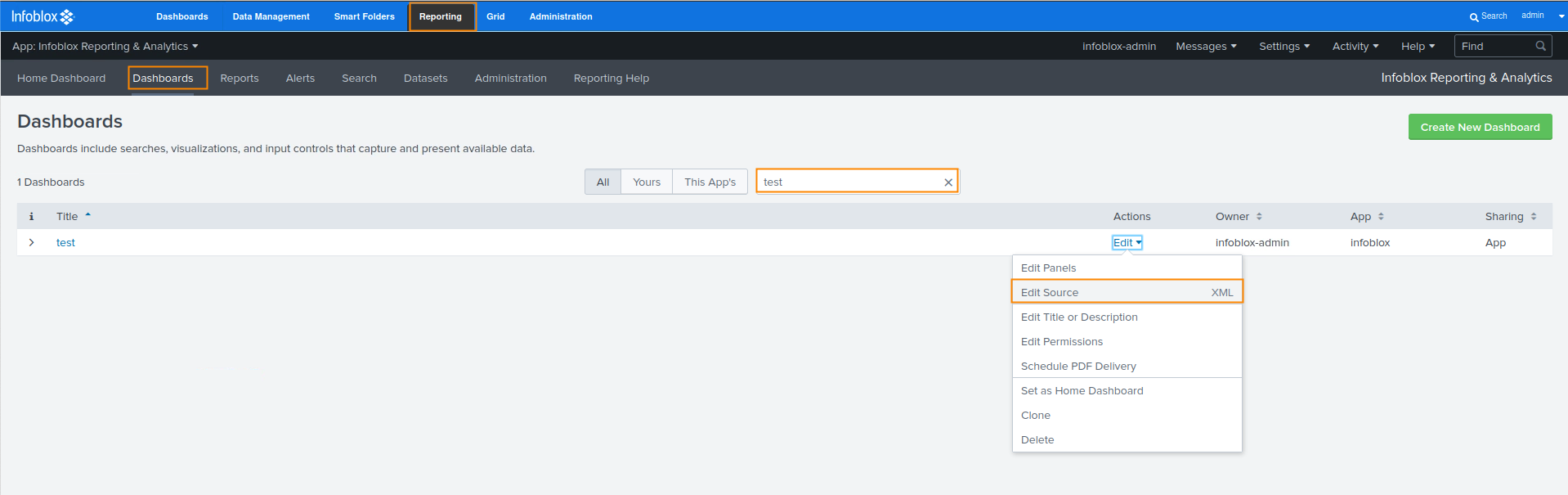Open the Settings dropdown
The height and width of the screenshot is (495, 1568).
1284,47
